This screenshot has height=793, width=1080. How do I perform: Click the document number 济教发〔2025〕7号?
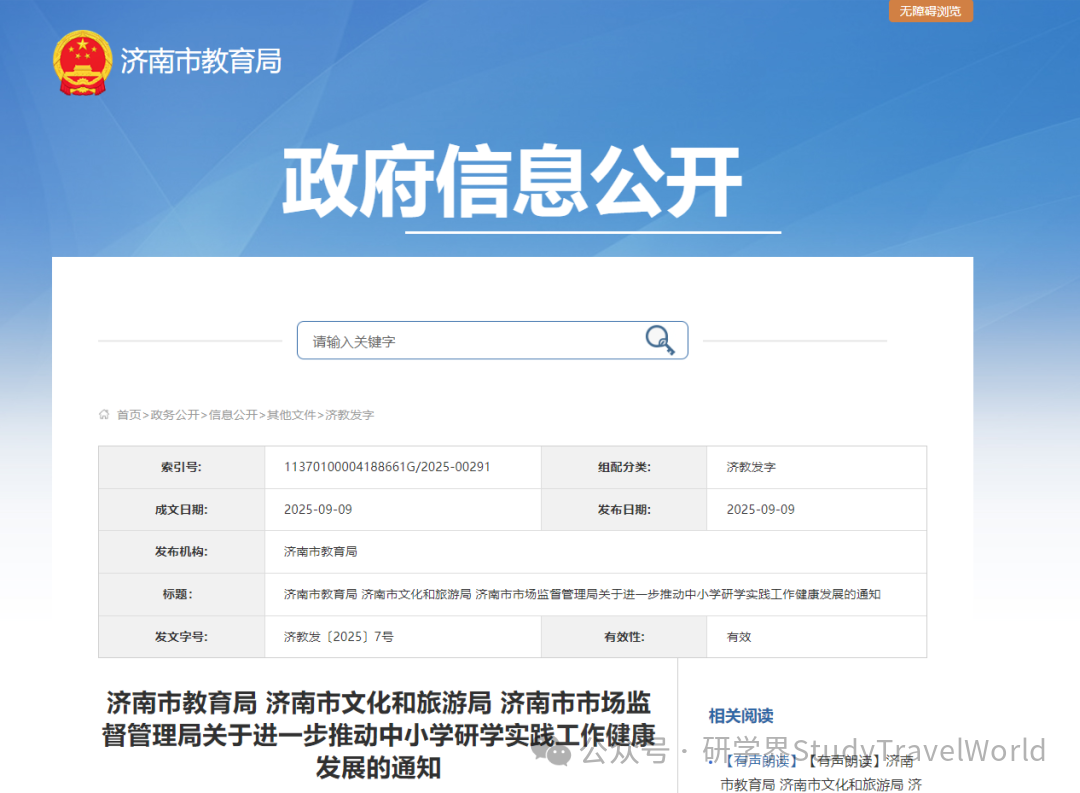pyautogui.click(x=339, y=637)
